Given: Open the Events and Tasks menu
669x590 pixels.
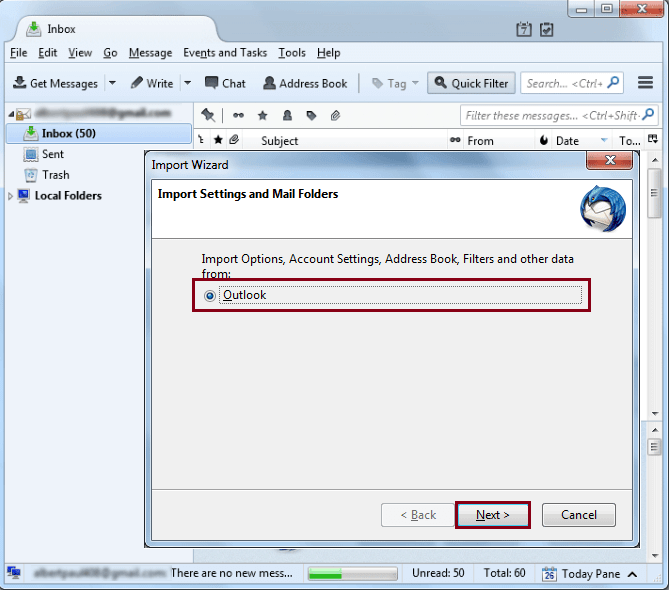Looking at the screenshot, I should [225, 53].
